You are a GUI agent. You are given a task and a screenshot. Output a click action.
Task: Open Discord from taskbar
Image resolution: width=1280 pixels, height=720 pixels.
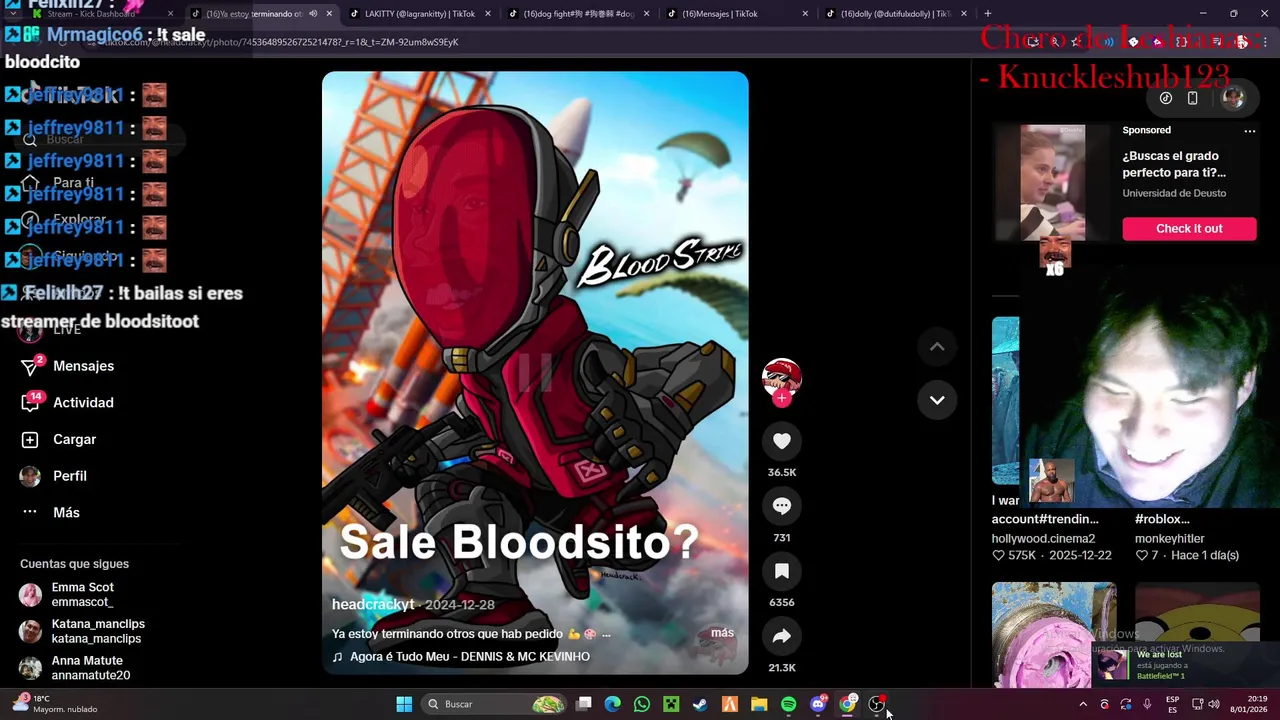(x=818, y=704)
